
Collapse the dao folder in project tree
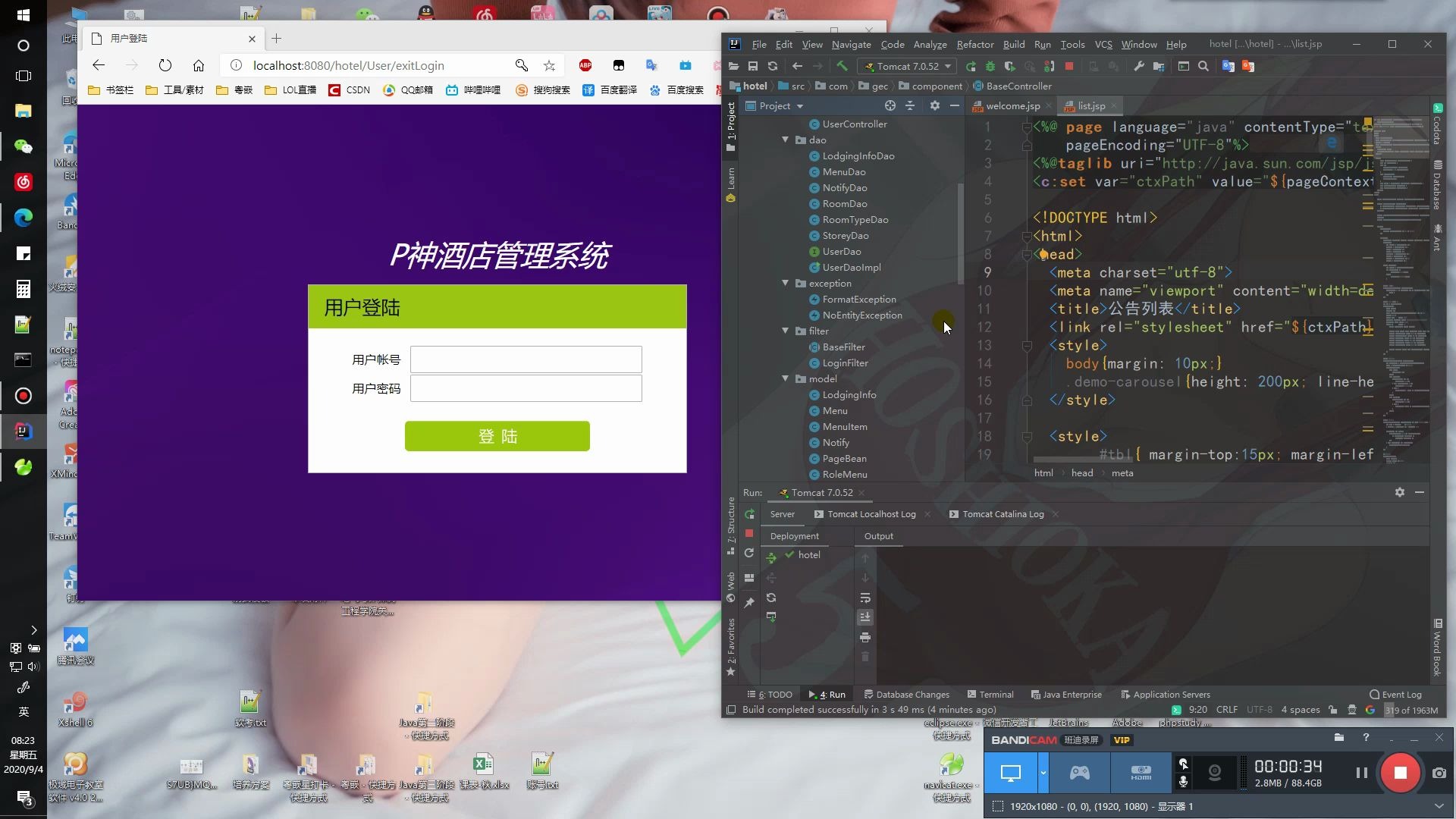(786, 140)
